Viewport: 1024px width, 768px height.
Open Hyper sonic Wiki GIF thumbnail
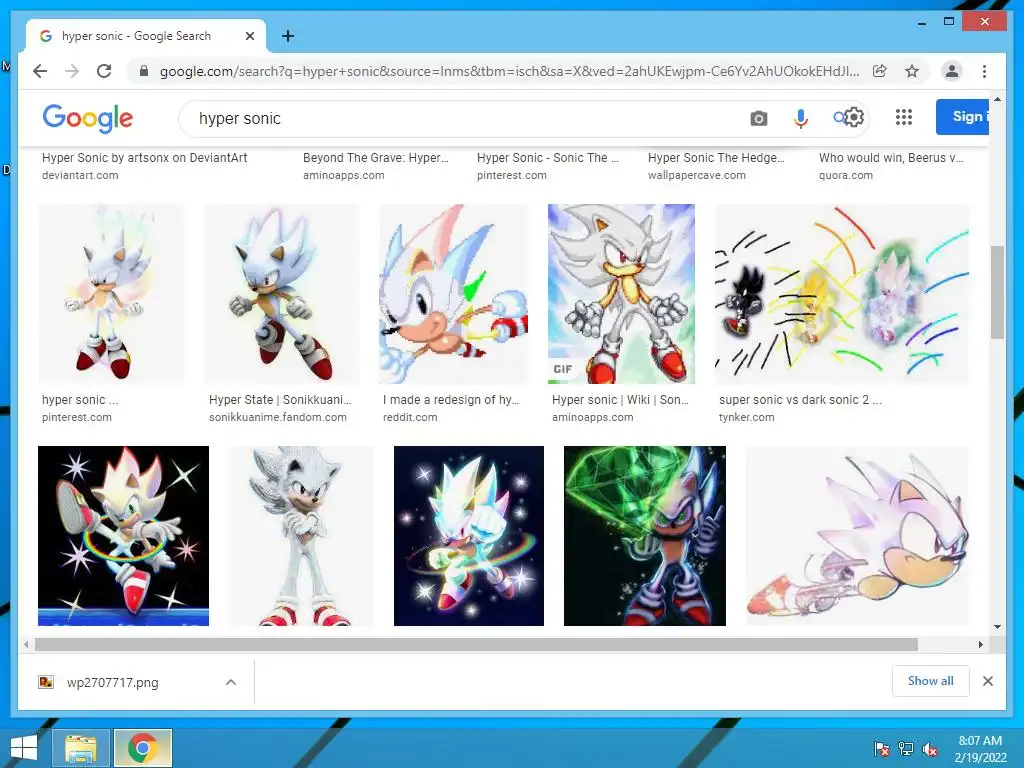[x=621, y=294]
